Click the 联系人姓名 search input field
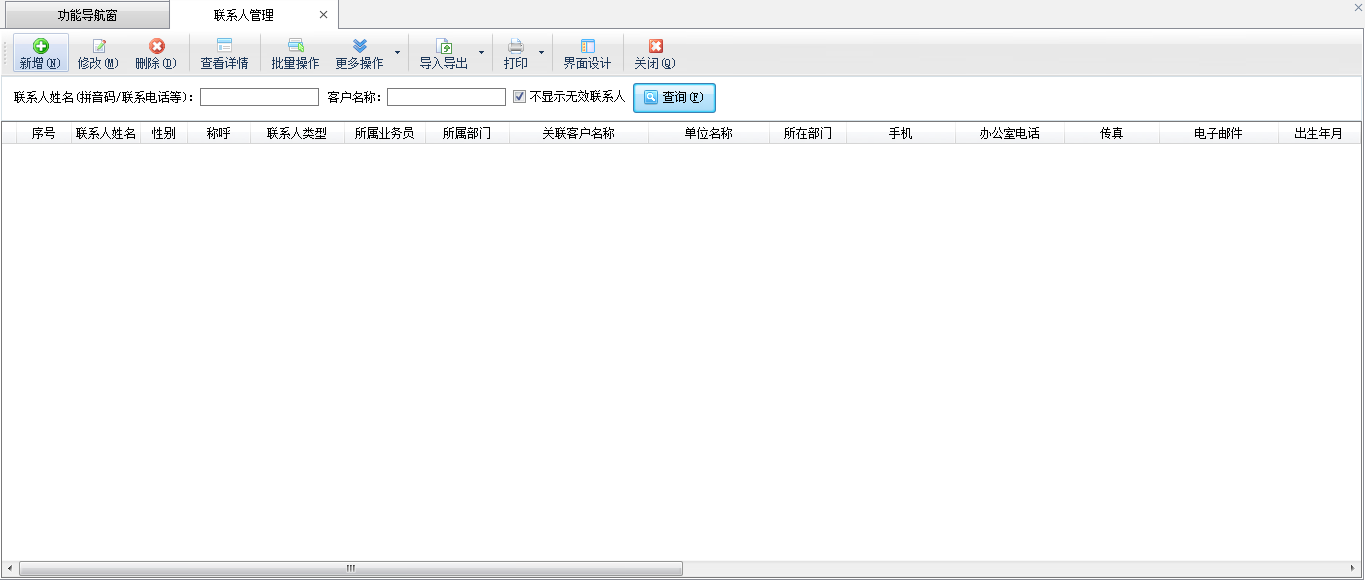The height and width of the screenshot is (580, 1365). click(x=259, y=97)
